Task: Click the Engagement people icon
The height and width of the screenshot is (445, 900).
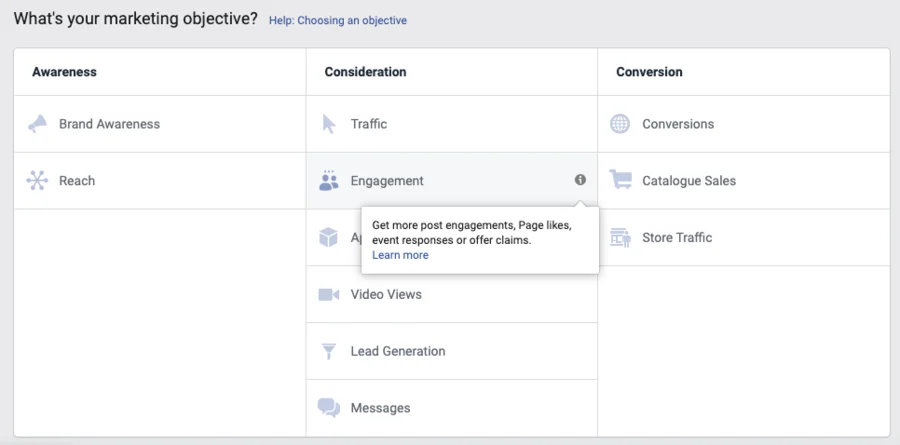Action: click(329, 181)
